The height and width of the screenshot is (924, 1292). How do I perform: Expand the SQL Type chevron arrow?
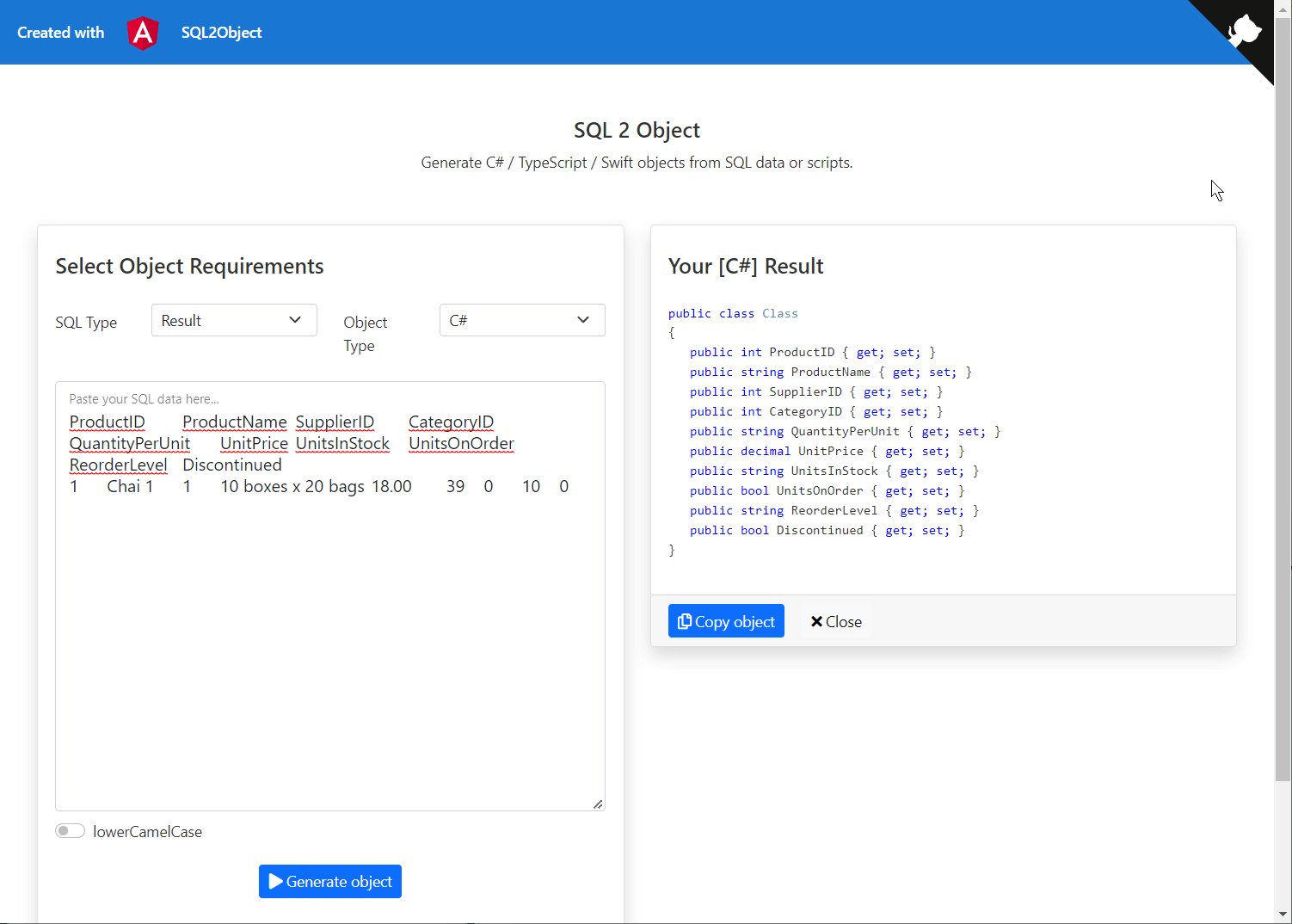pyautogui.click(x=294, y=319)
